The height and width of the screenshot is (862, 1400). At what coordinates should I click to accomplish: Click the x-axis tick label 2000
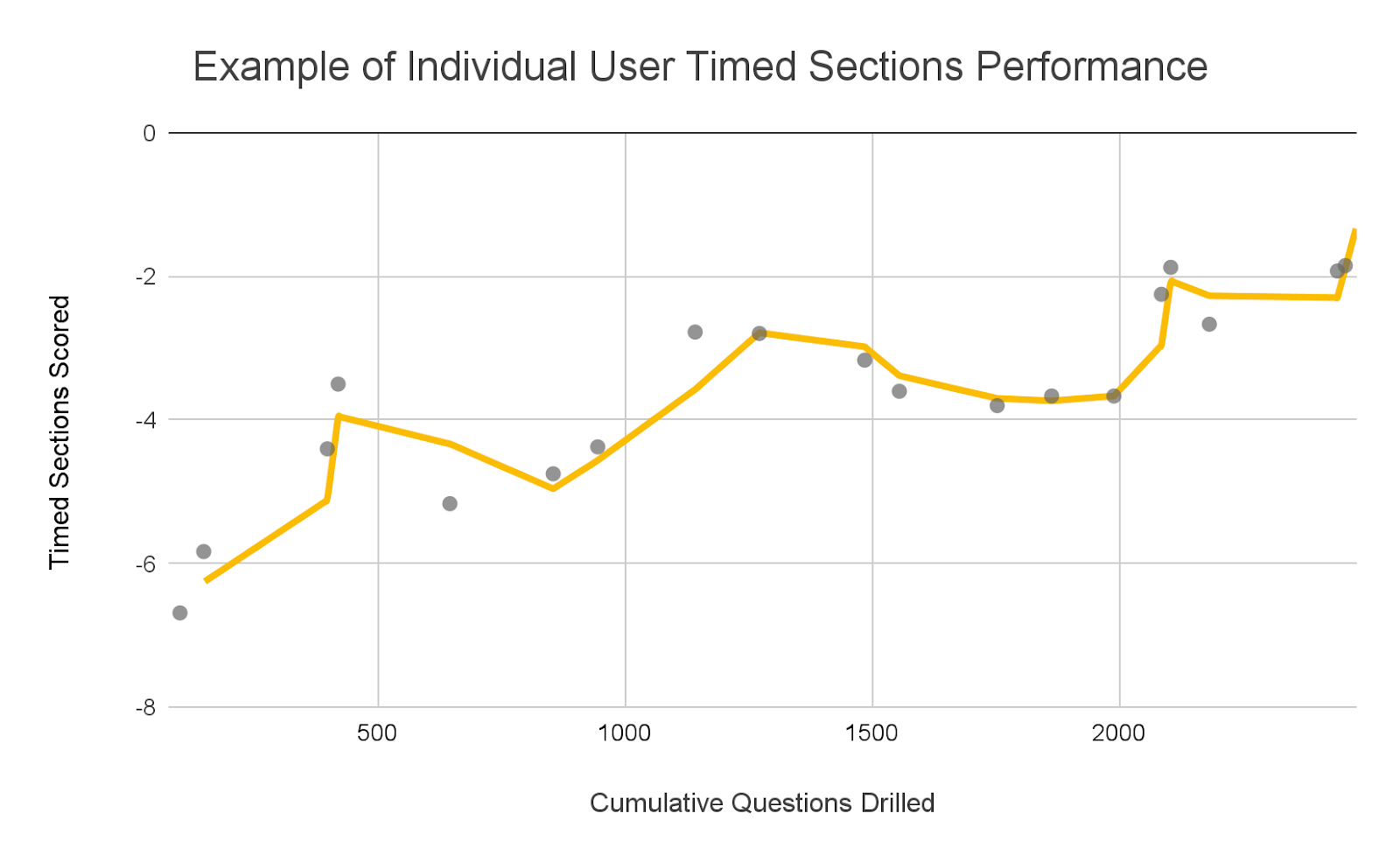(x=1118, y=732)
